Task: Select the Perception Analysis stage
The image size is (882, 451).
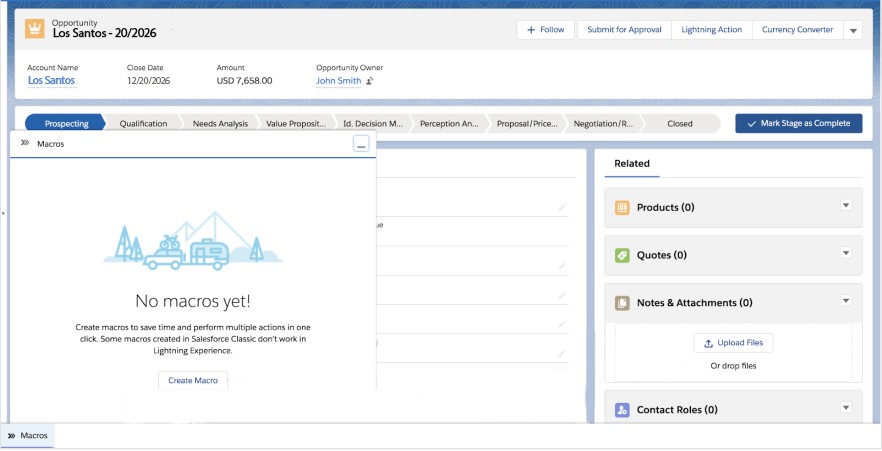Action: (x=449, y=124)
